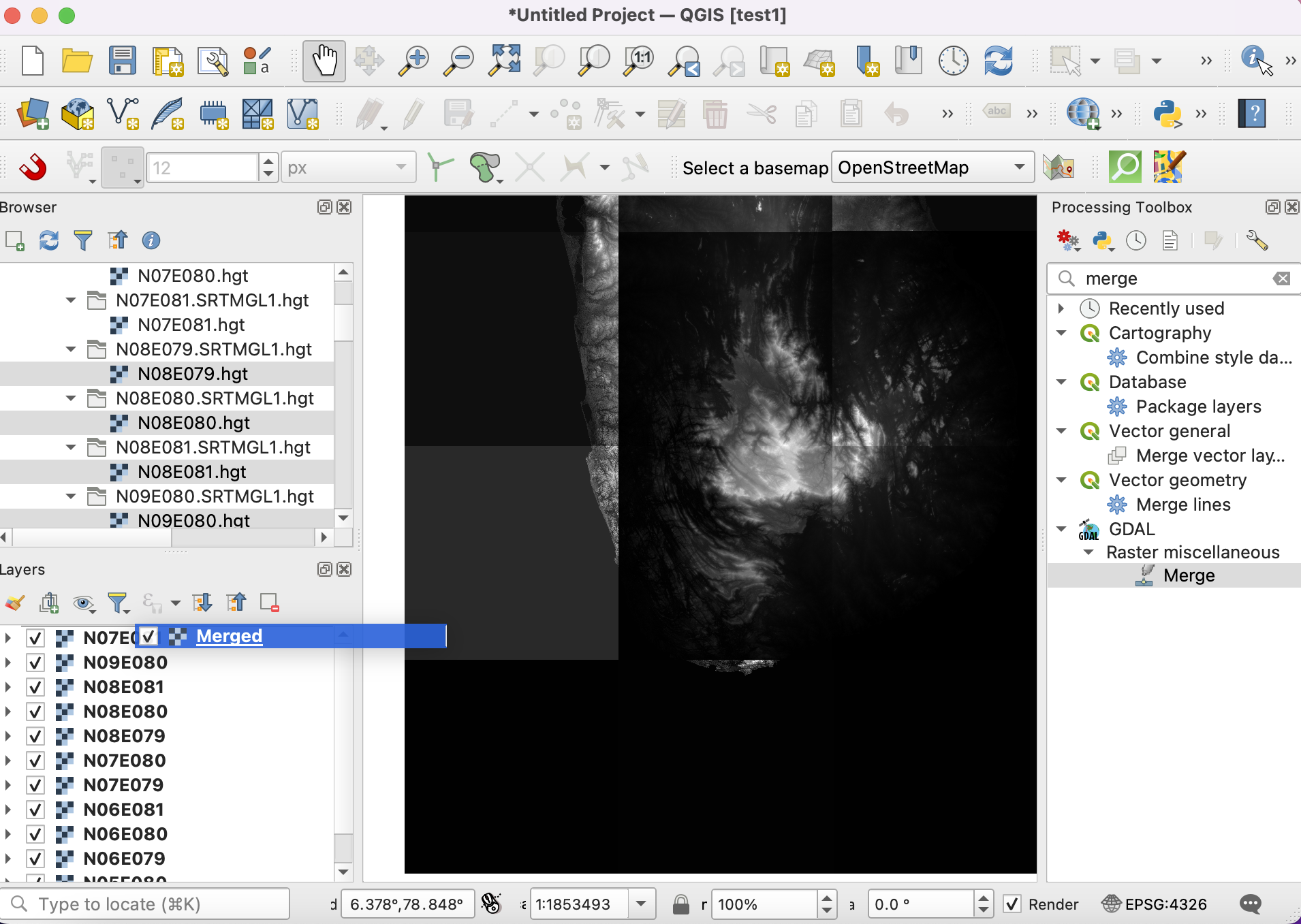
Task: Open the OpenStreetMap basemap dropdown
Action: click(932, 168)
